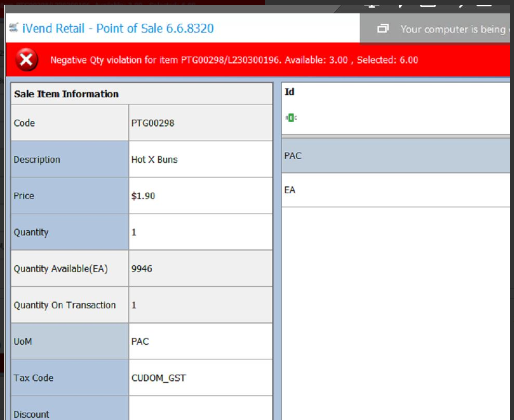Click the remote session monitor icon
The image size is (514, 420).
(383, 29)
